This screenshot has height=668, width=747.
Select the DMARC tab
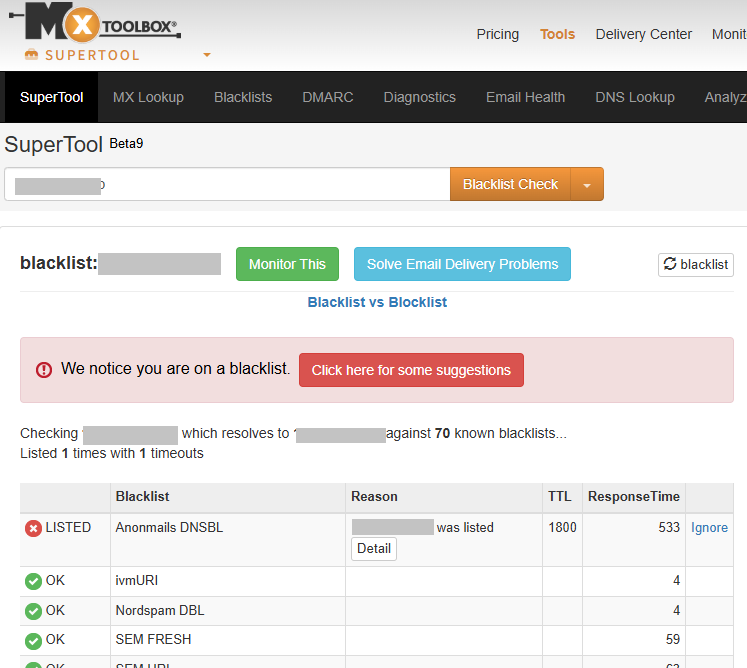click(328, 97)
